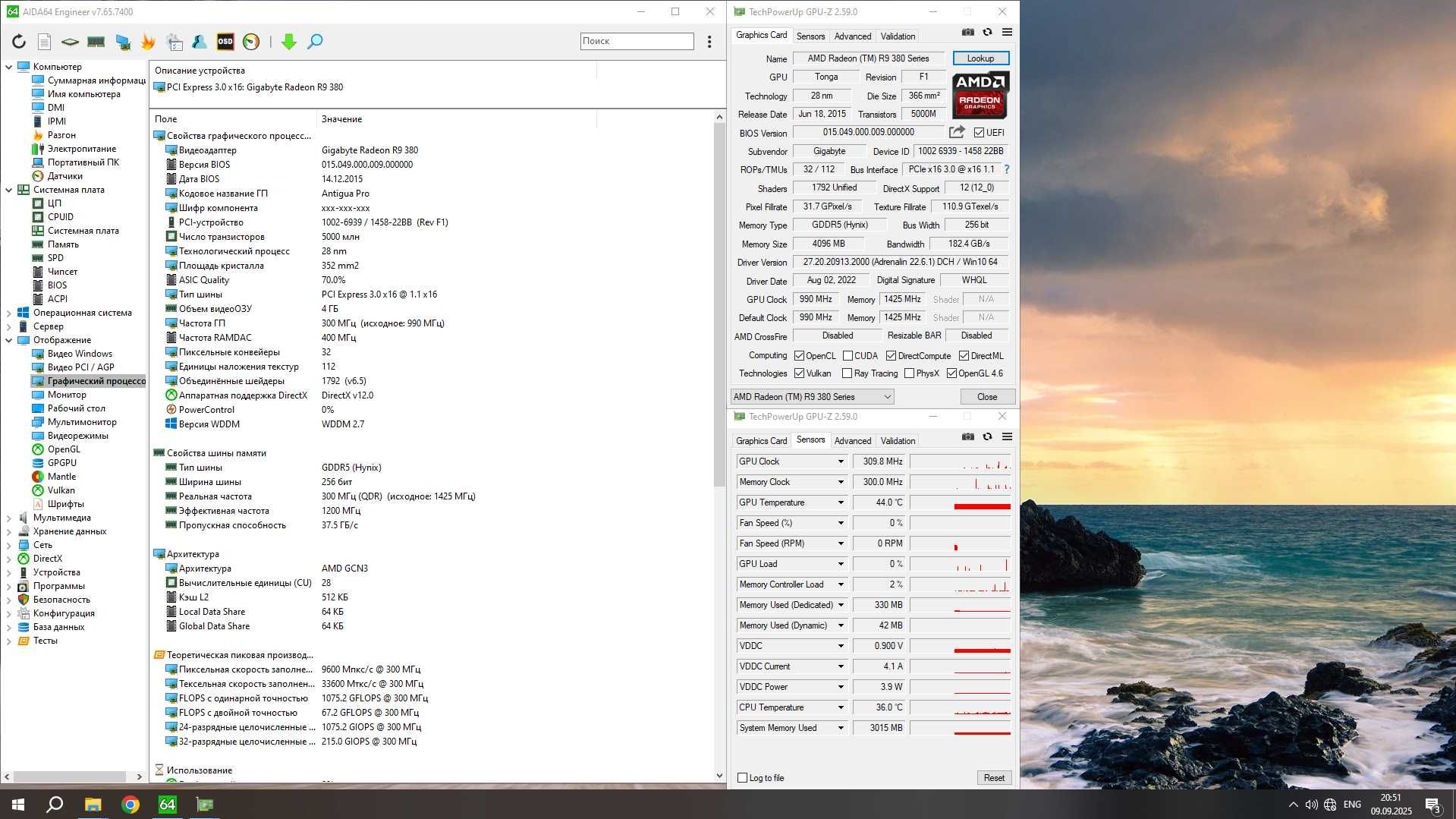Image resolution: width=1456 pixels, height=819 pixels.
Task: Collapse the Компьютер tree node
Action: pos(9,67)
